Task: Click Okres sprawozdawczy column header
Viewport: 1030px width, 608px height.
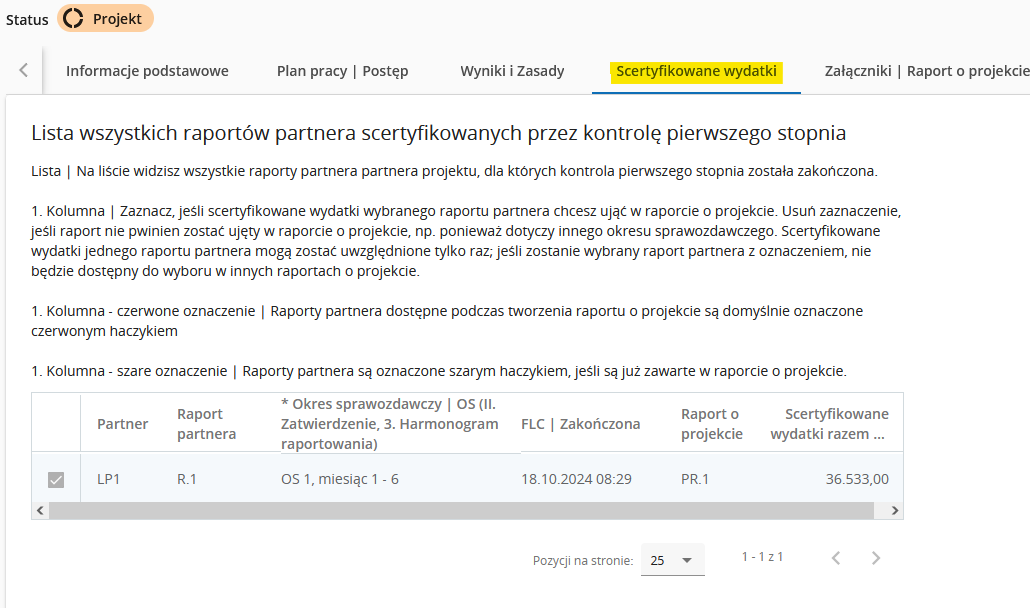Action: point(389,424)
